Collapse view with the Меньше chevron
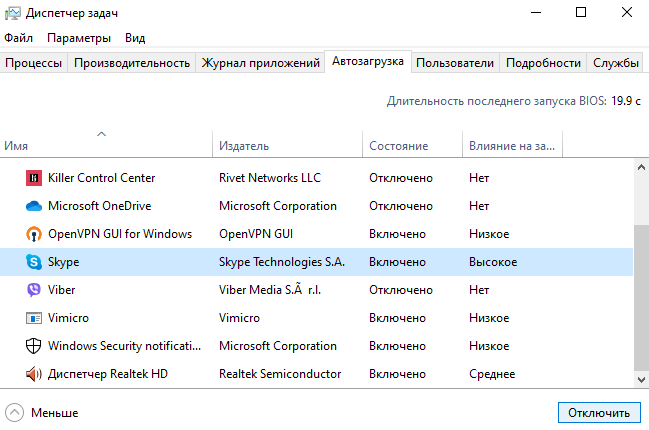The width and height of the screenshot is (649, 430). pyautogui.click(x=14, y=412)
